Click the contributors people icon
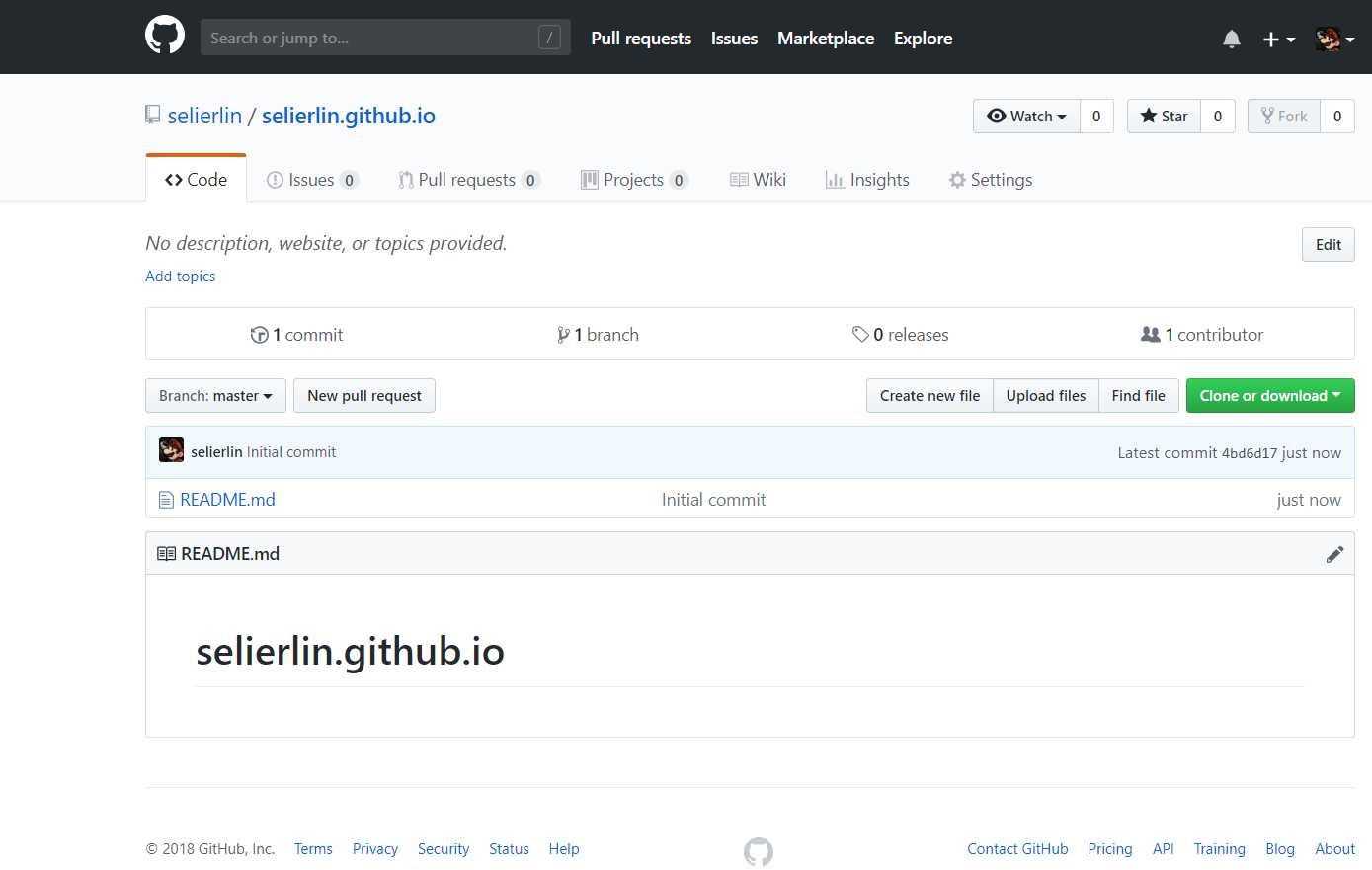This screenshot has width=1372, height=870. pos(1150,335)
